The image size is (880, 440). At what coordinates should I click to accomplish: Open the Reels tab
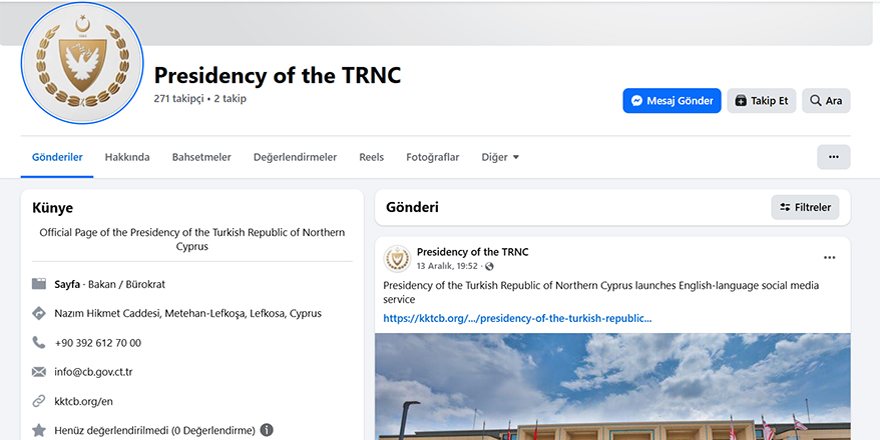[x=371, y=157]
